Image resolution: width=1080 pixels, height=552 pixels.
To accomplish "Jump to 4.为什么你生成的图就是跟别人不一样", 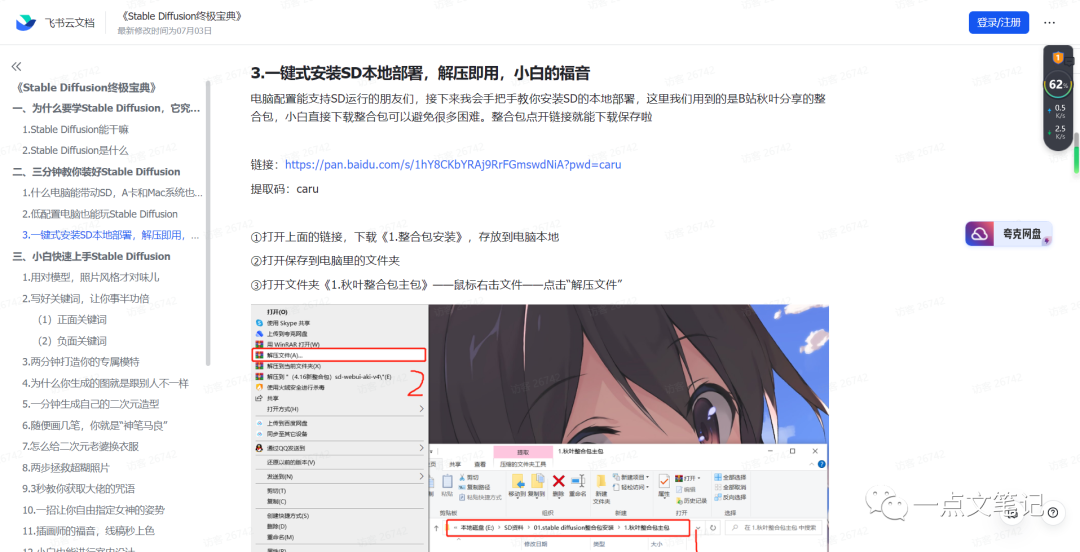I will click(105, 383).
